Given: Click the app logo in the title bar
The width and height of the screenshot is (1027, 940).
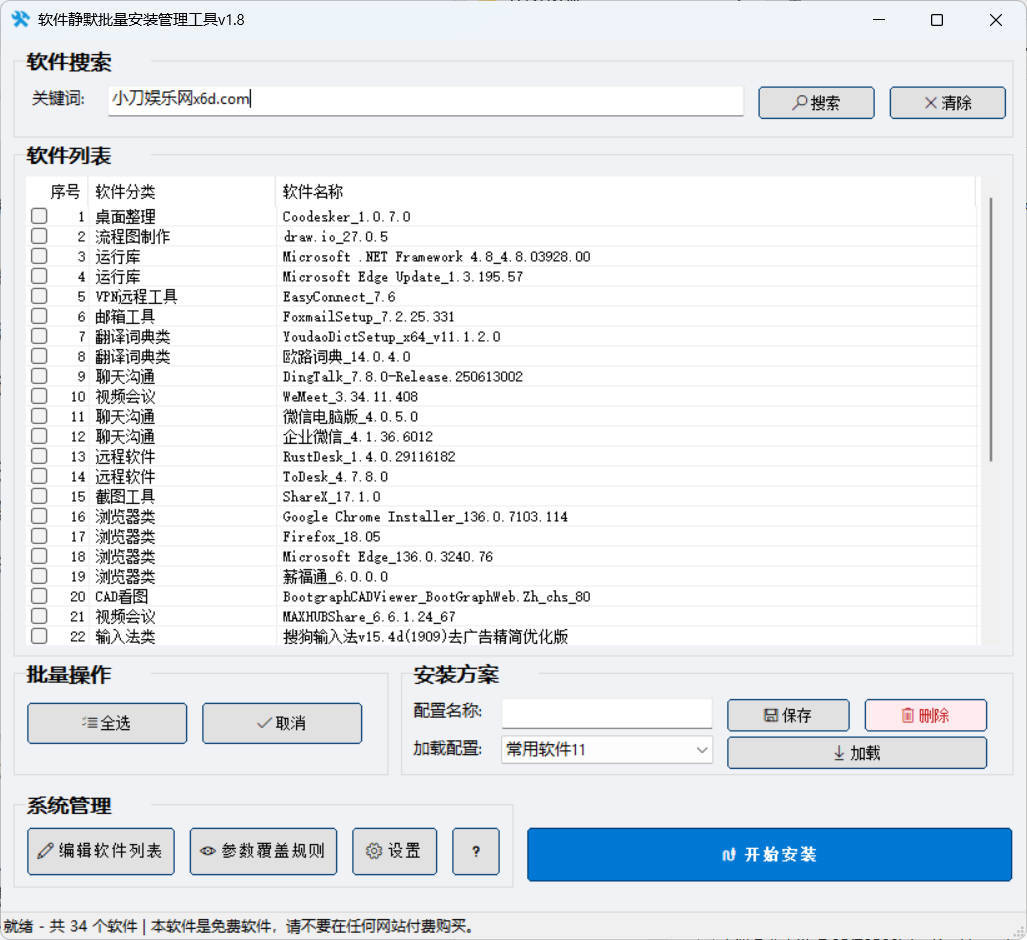Looking at the screenshot, I should [20, 19].
